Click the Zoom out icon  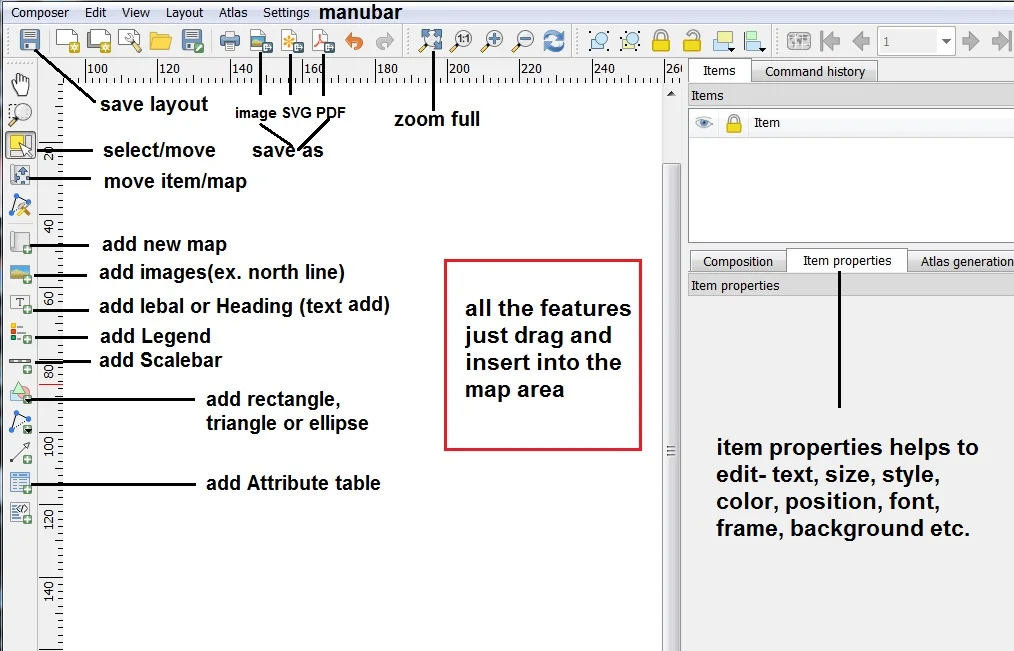pos(523,41)
